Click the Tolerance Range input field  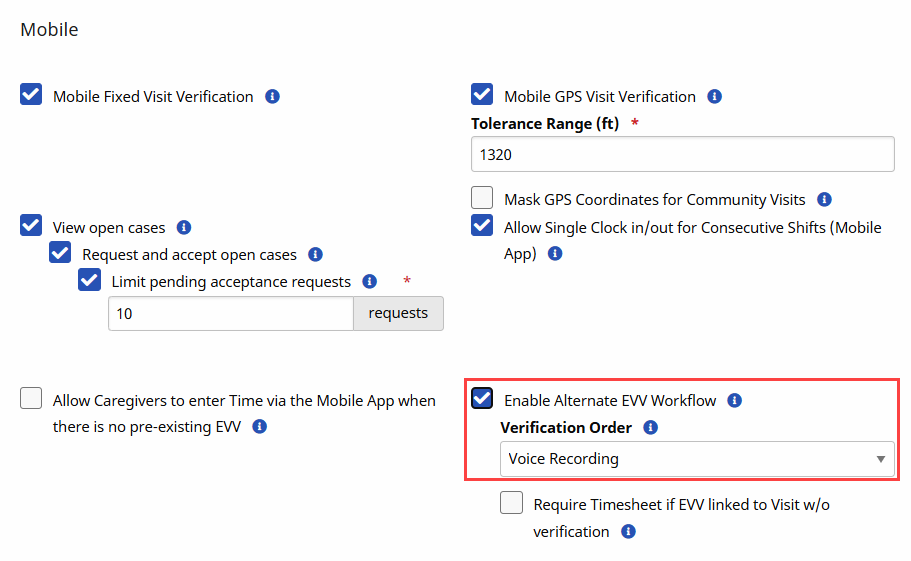click(682, 155)
